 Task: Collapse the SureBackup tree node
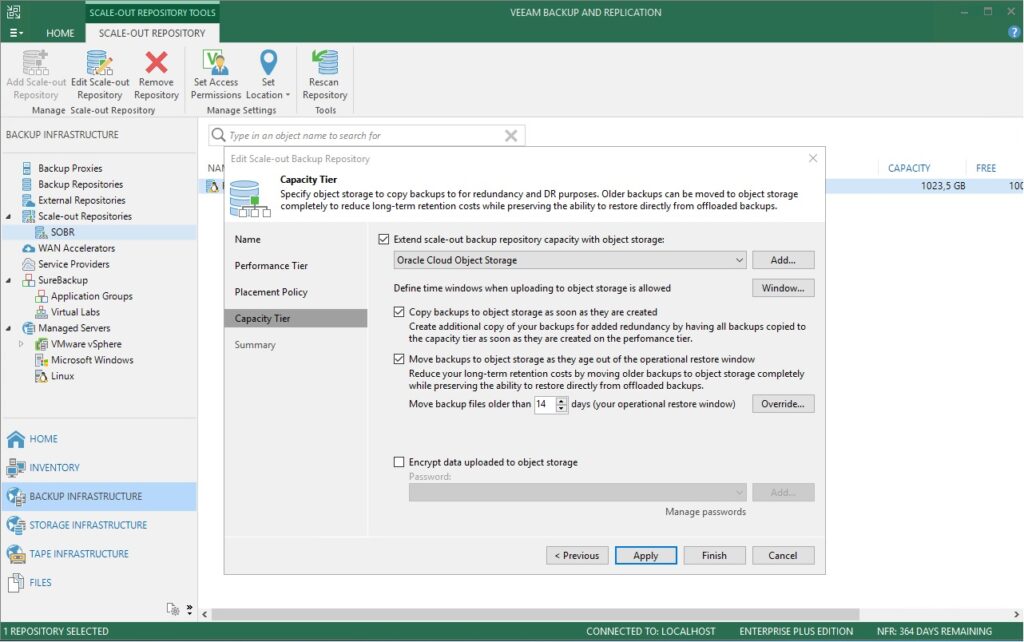coord(9,280)
